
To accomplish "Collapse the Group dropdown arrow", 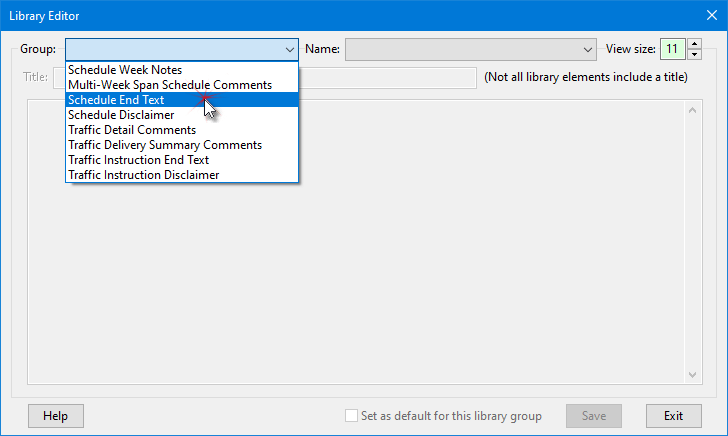I will pyautogui.click(x=289, y=48).
